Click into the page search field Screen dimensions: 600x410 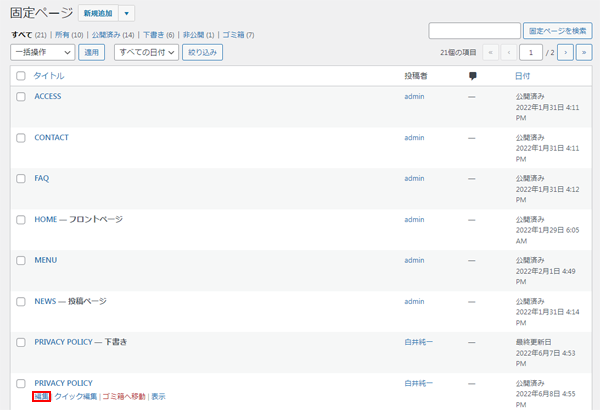click(473, 31)
